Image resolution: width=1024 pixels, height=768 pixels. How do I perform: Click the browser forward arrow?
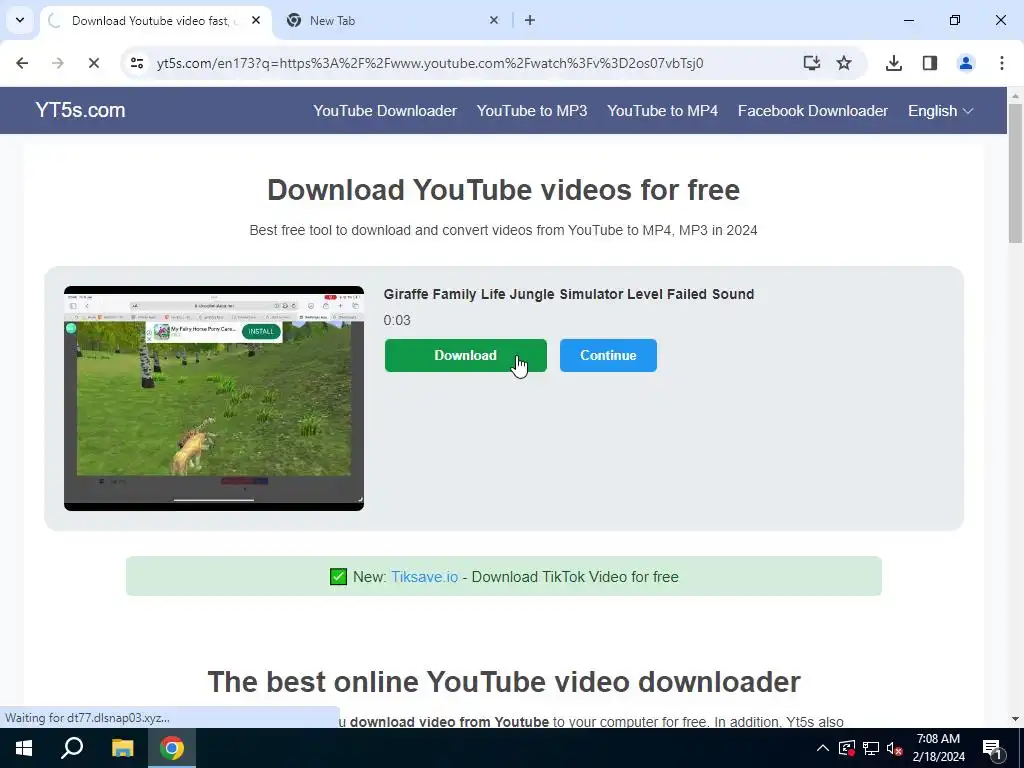(58, 63)
